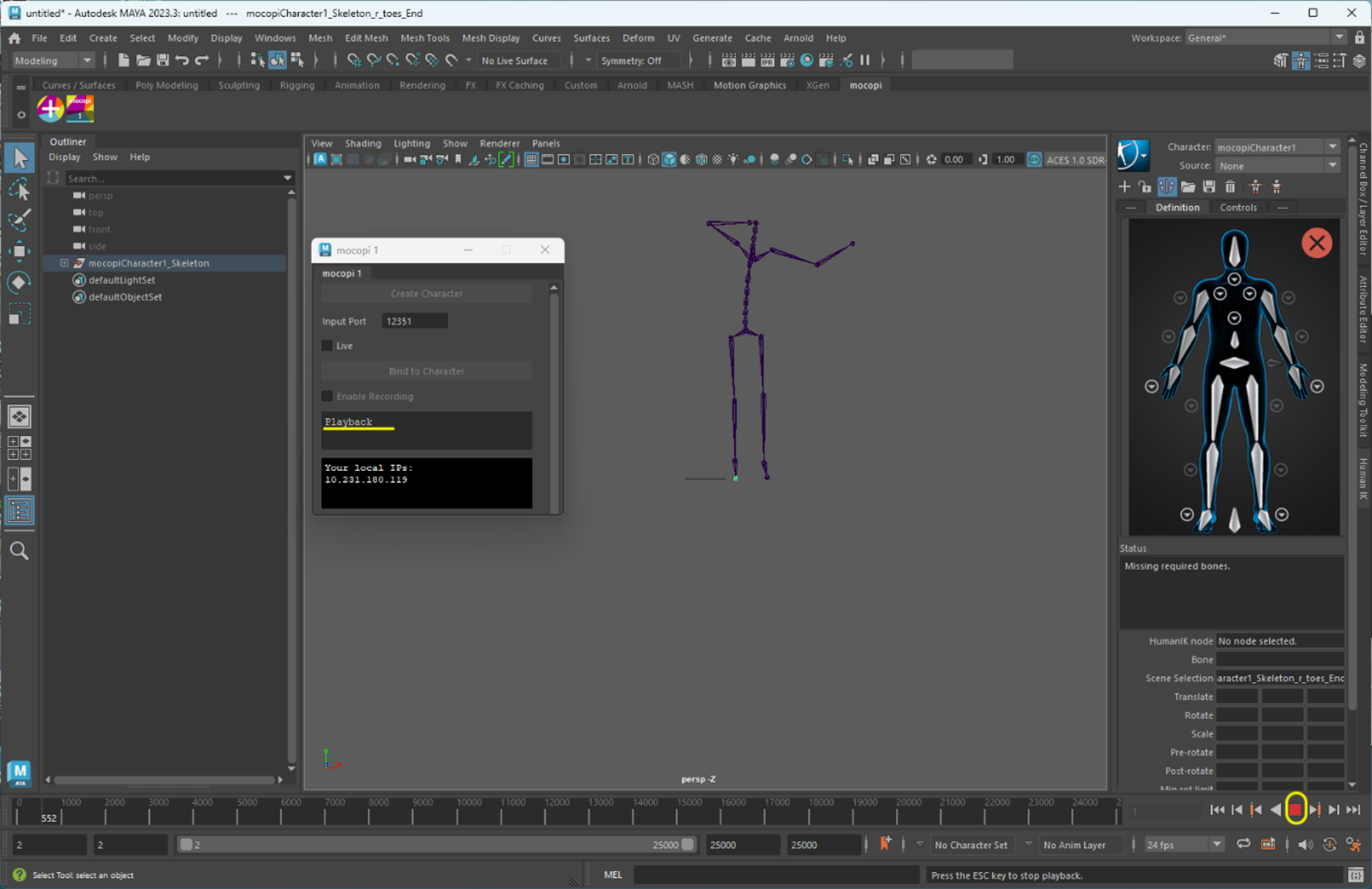Viewport: 1372px width, 889px height.
Task: Click the Save Scene icon in the status line
Action: coord(162,60)
